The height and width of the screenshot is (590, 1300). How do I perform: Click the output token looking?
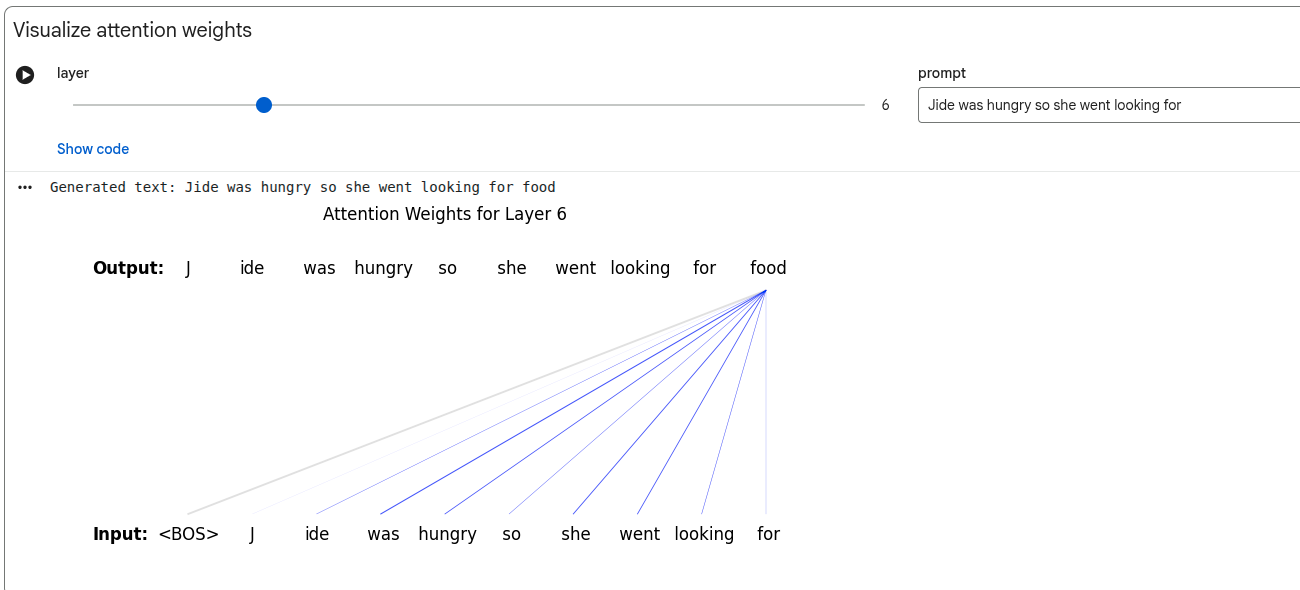point(640,267)
